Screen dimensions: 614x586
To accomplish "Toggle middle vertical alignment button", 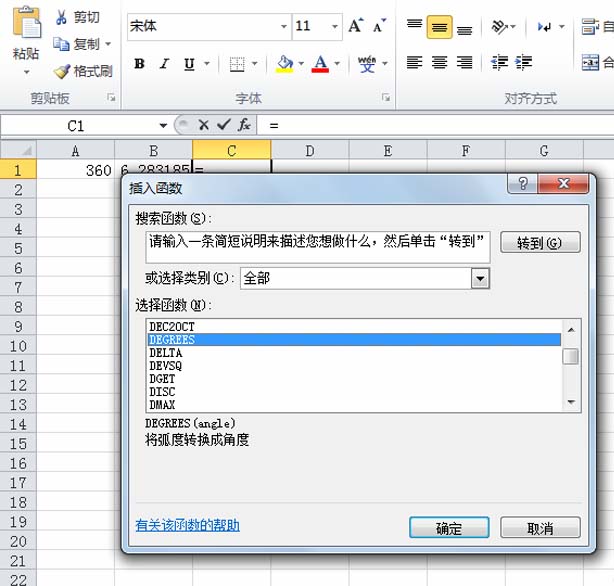I will [x=439, y=27].
